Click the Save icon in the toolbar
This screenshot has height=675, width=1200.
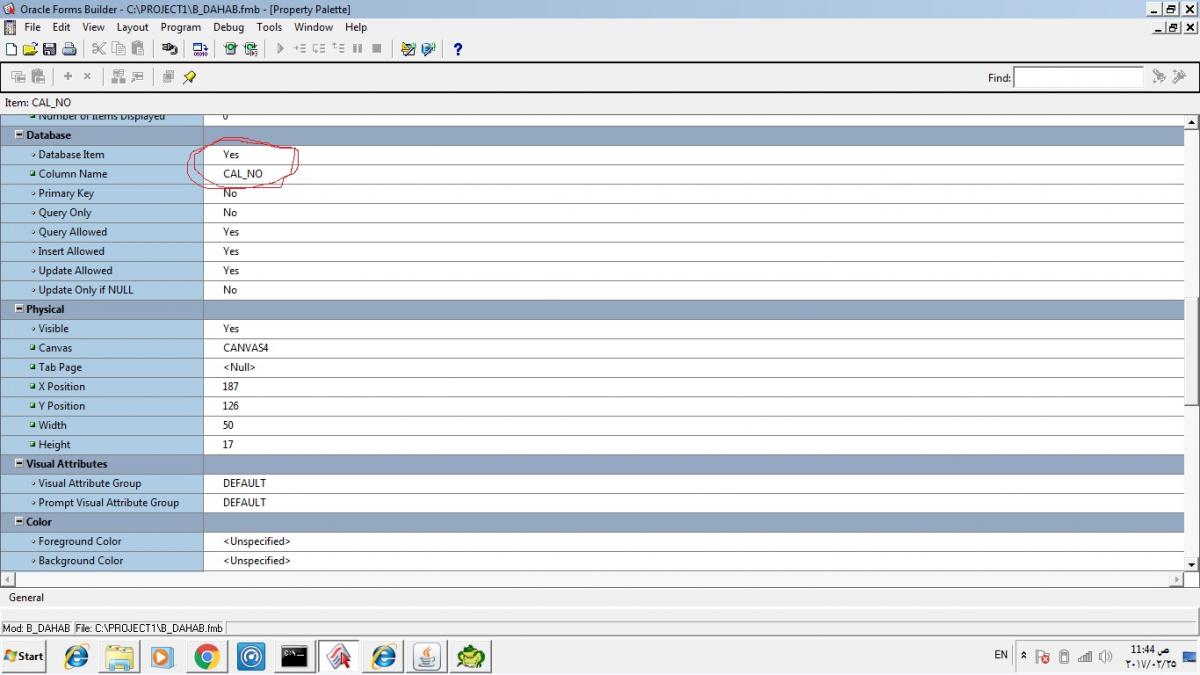coord(49,48)
